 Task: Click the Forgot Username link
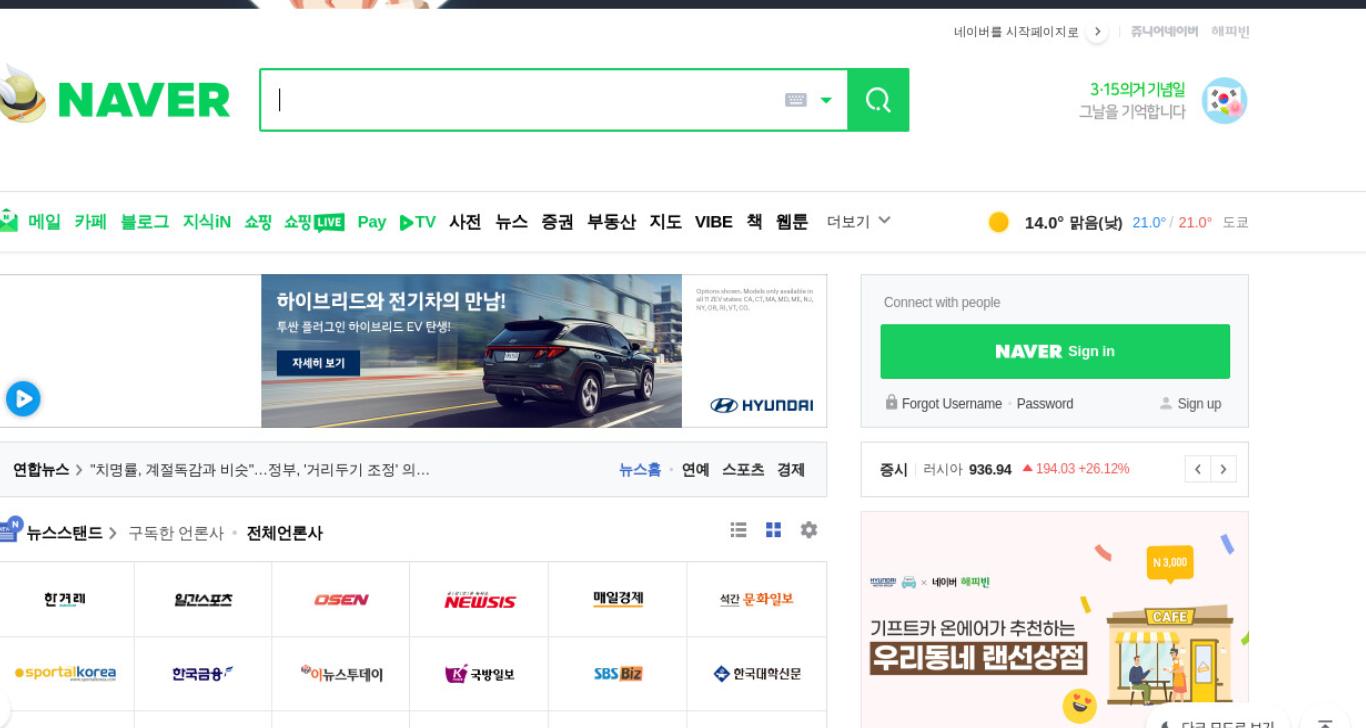click(951, 404)
